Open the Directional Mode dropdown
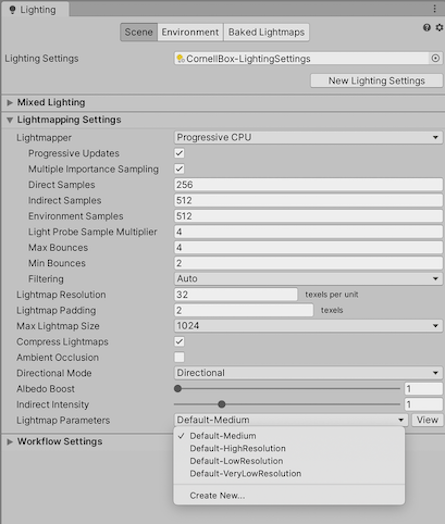 click(308, 373)
